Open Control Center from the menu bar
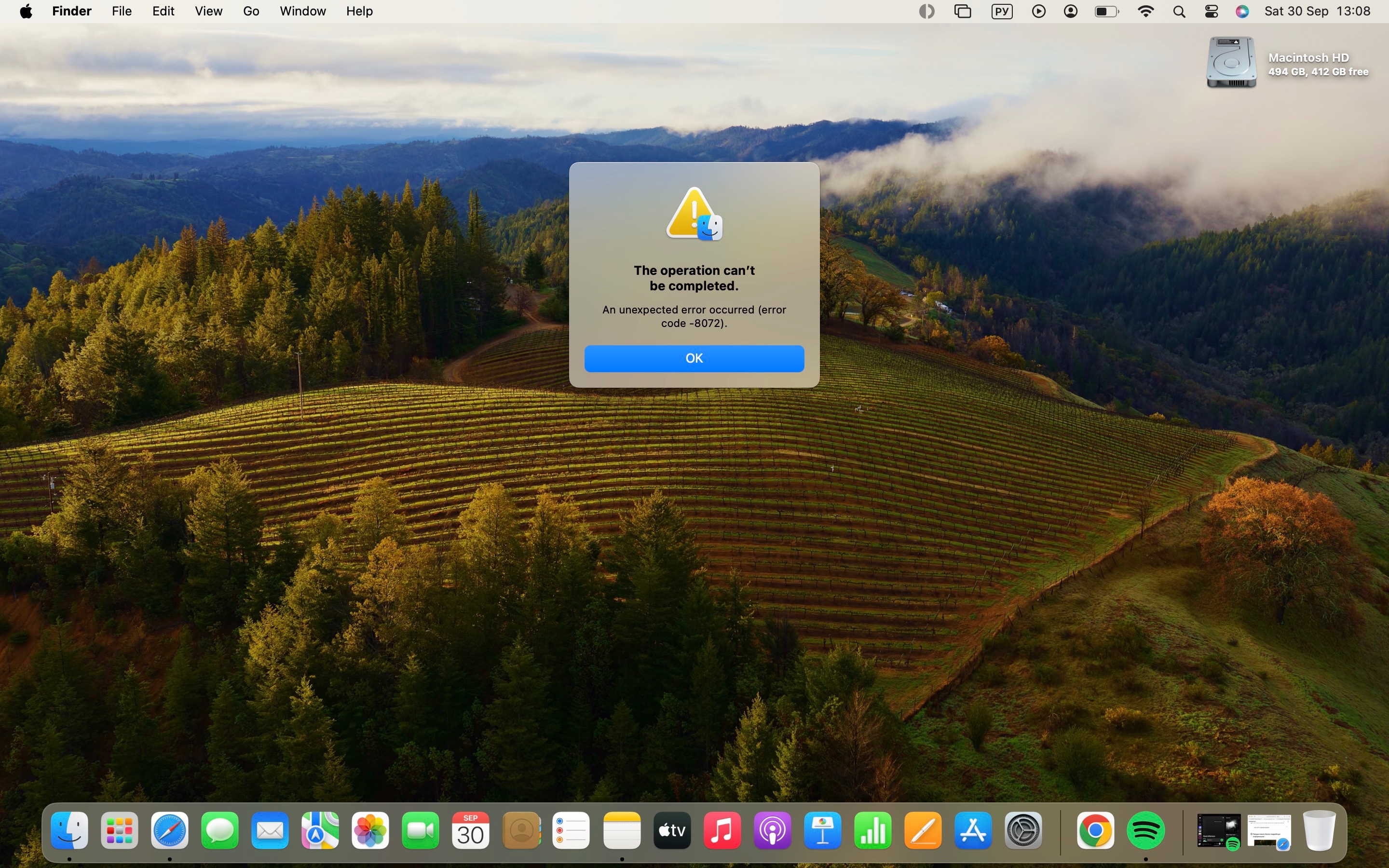 coord(1211,12)
